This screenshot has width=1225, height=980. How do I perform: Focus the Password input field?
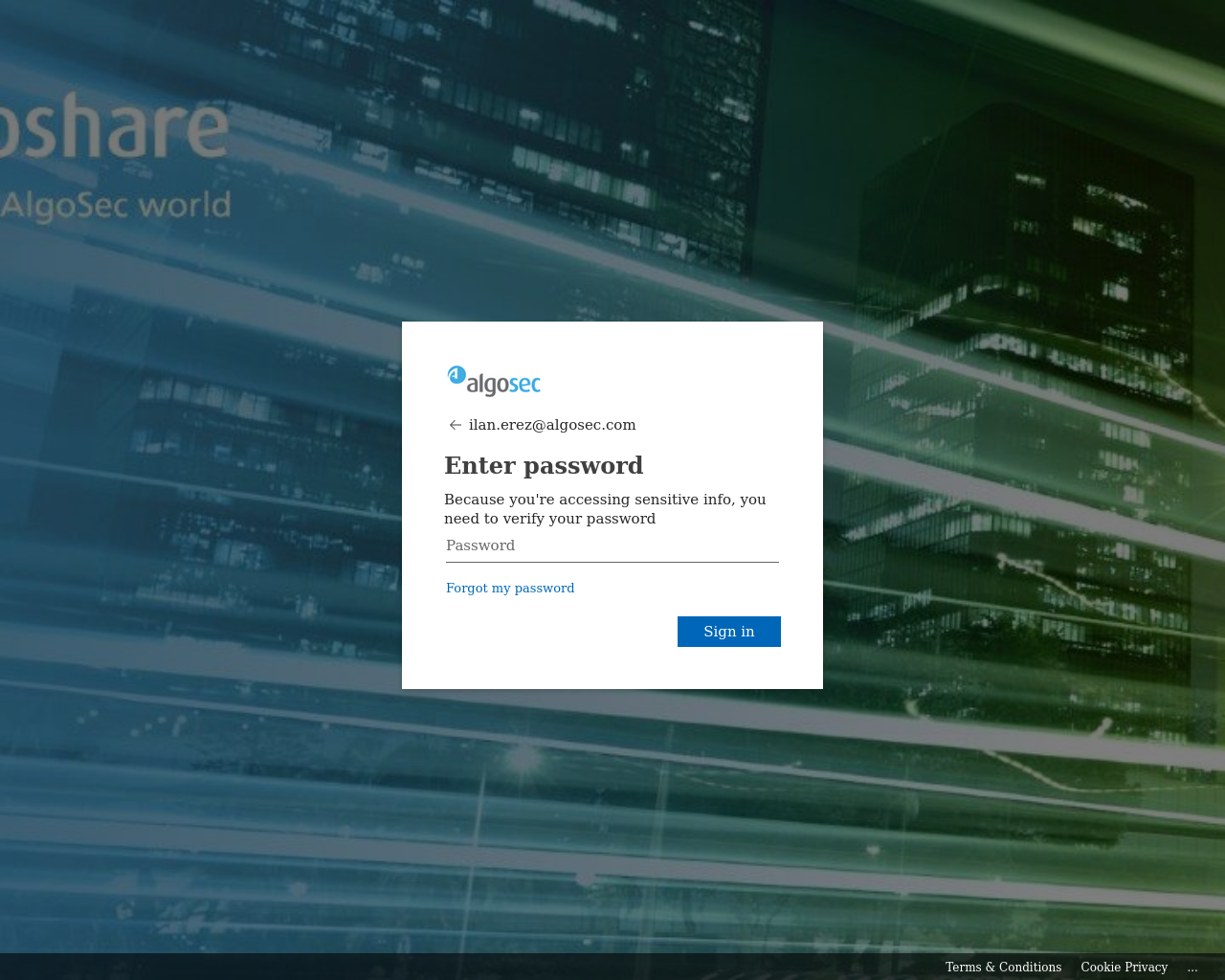click(612, 546)
